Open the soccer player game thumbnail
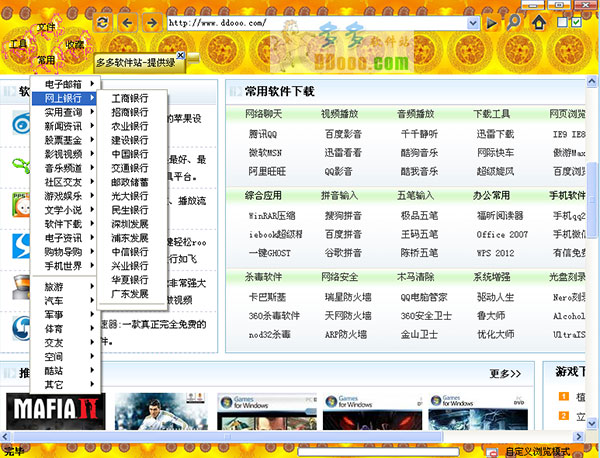The image size is (600, 458). point(161,411)
